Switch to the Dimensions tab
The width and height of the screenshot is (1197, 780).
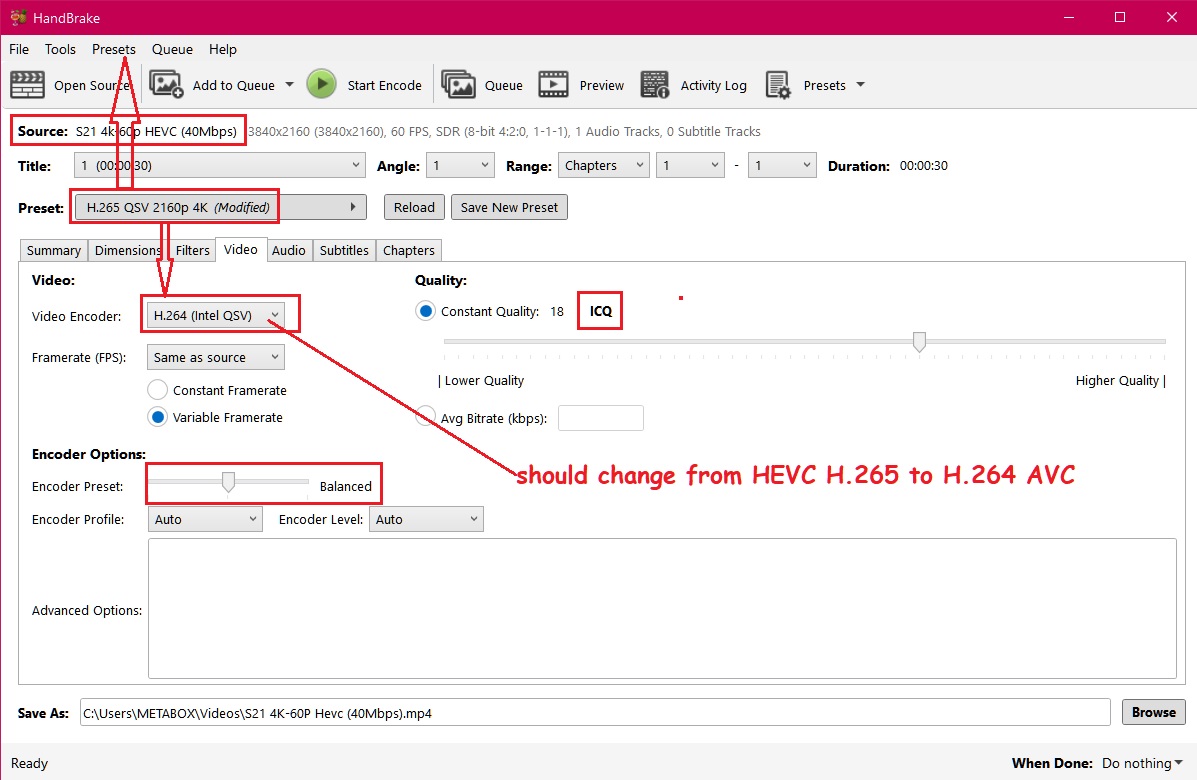[127, 250]
